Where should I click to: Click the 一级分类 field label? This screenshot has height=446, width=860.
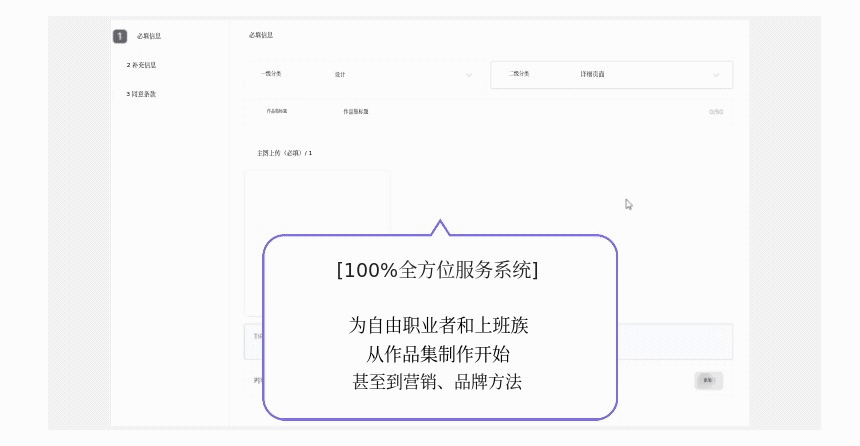(271, 74)
